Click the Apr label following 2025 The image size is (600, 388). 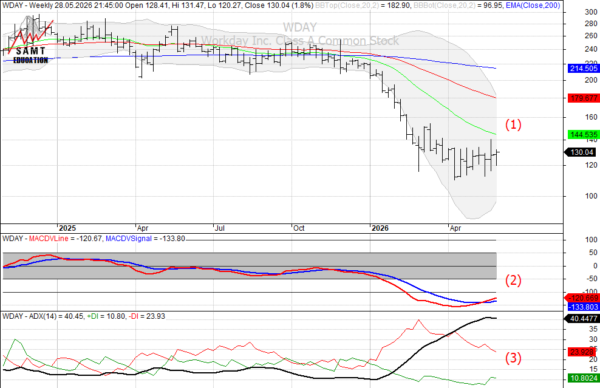pyautogui.click(x=143, y=228)
